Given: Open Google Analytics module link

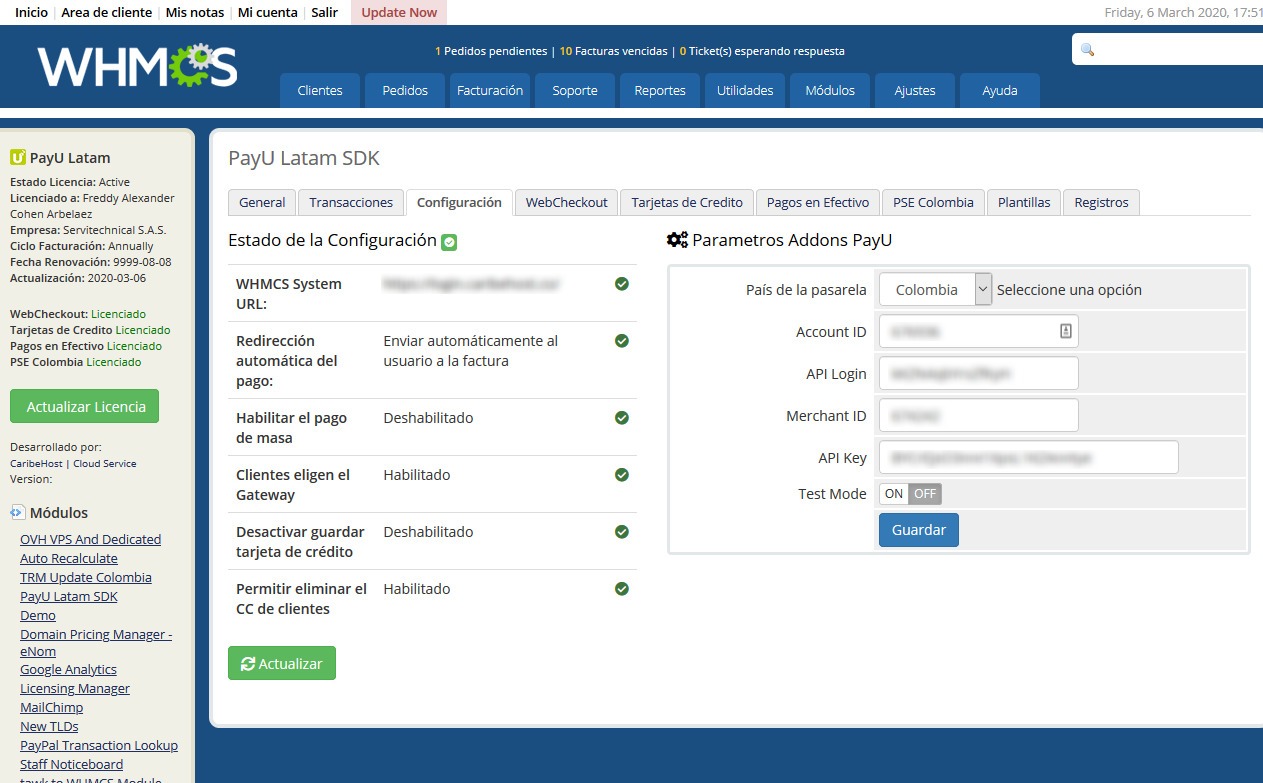Looking at the screenshot, I should tap(68, 669).
